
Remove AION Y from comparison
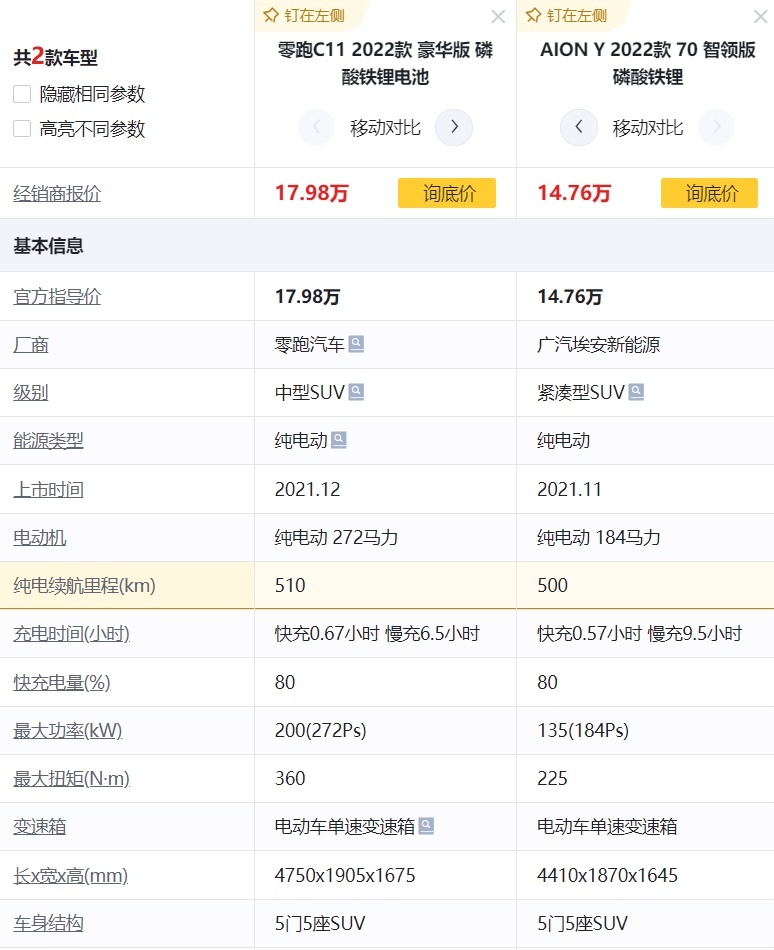(x=760, y=16)
